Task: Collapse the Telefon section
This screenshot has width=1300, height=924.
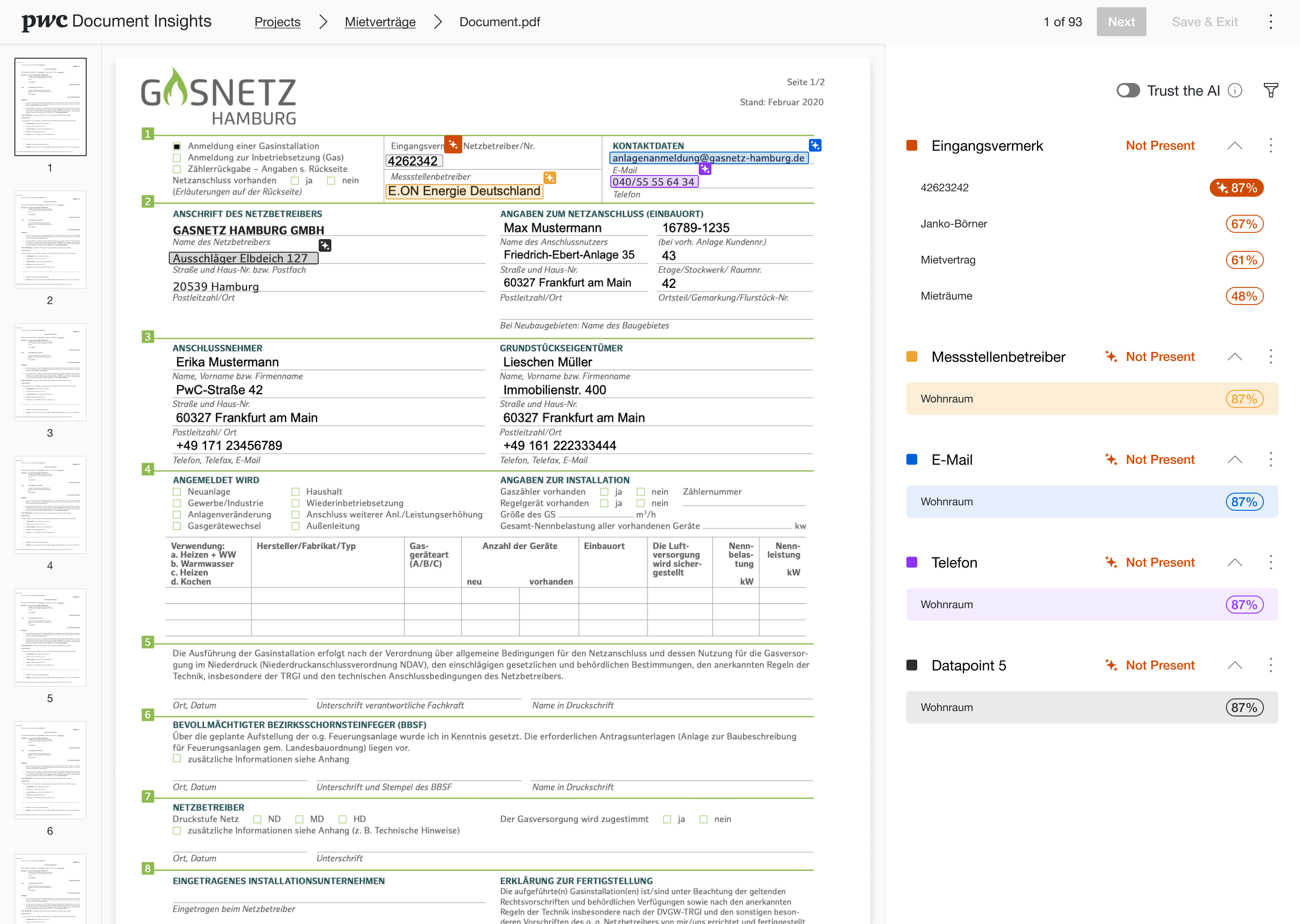Action: [1235, 563]
